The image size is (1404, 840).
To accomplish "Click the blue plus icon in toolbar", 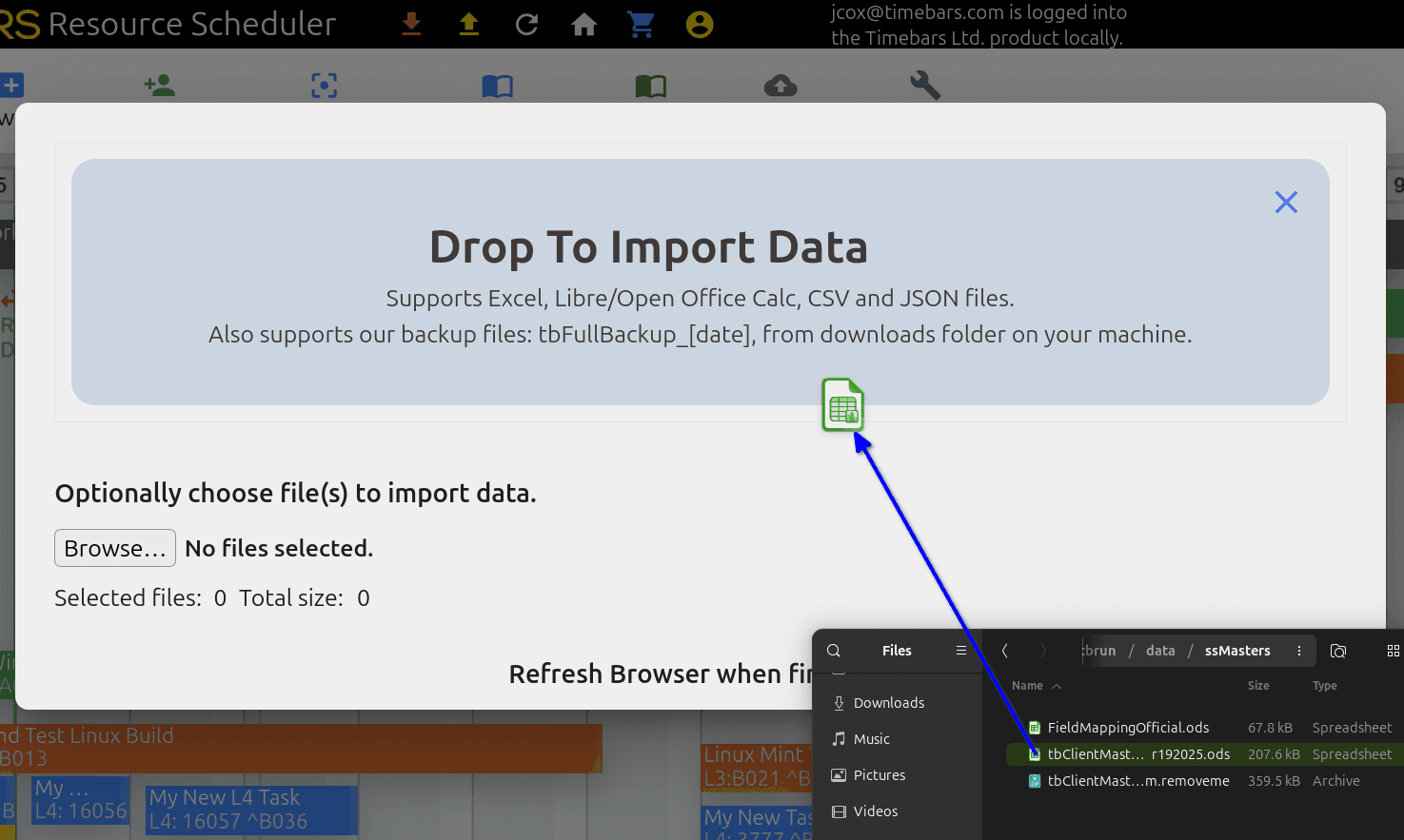I will [x=11, y=86].
